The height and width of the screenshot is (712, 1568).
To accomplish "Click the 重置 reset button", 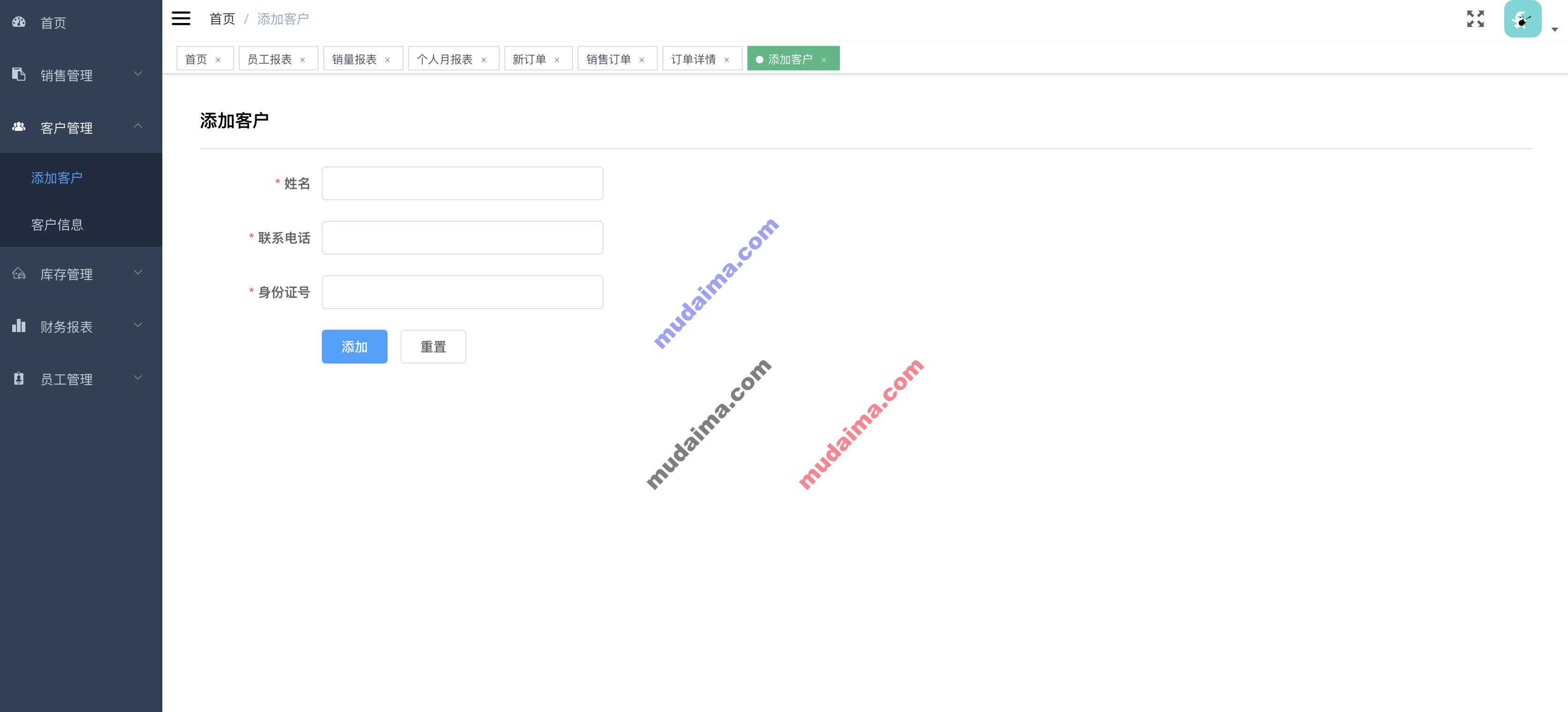I will (x=434, y=347).
